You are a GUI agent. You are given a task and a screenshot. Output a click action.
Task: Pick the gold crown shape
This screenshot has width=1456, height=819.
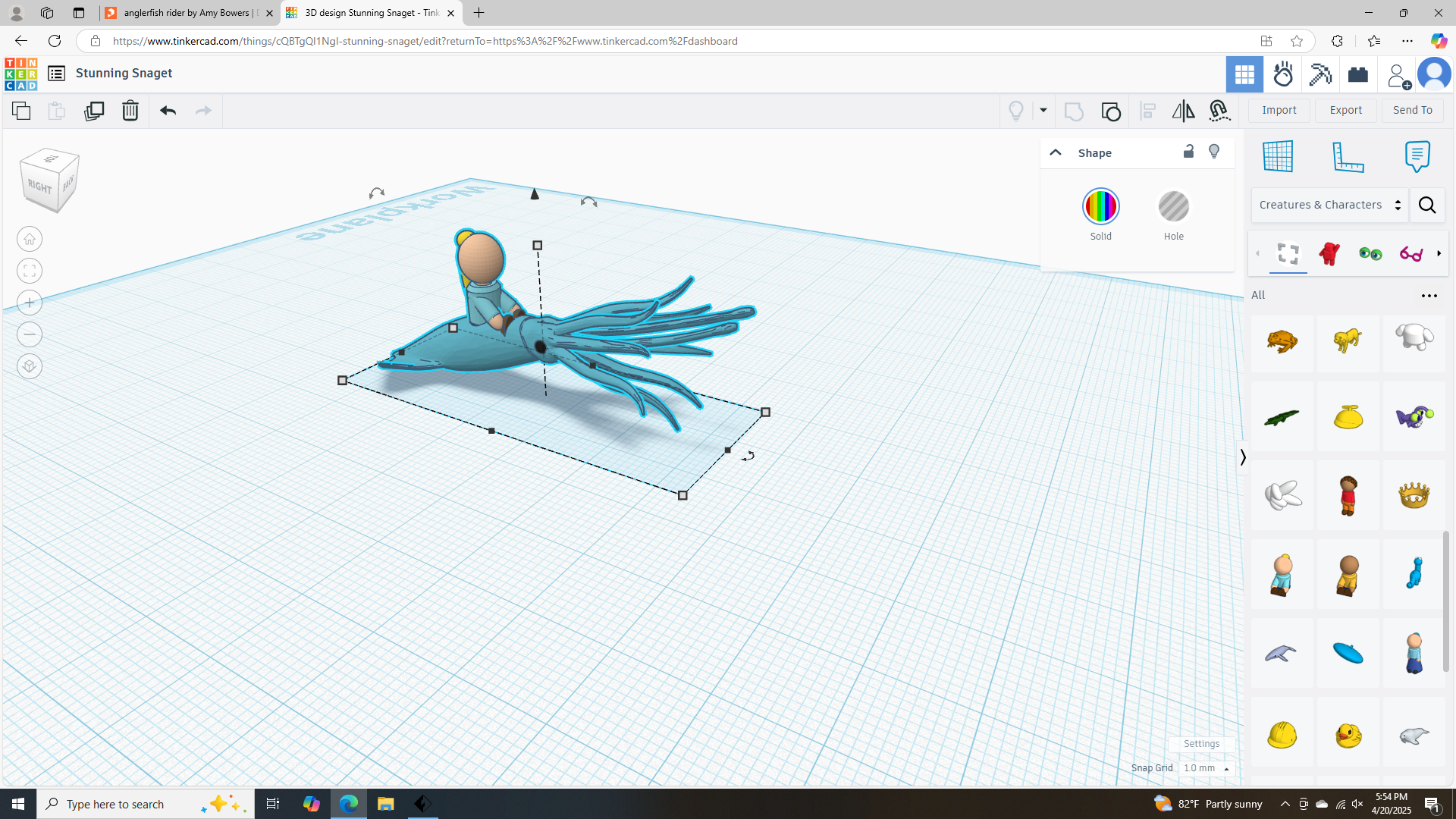click(1414, 495)
